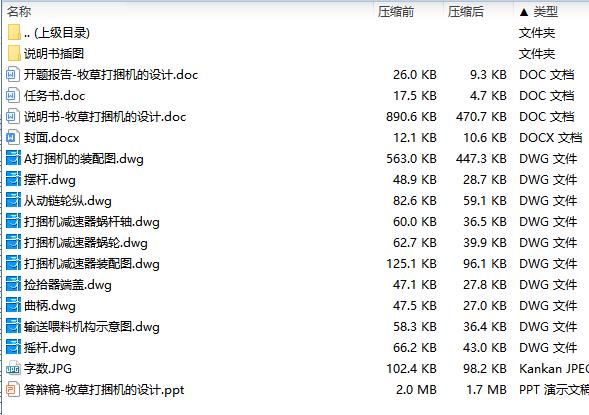Screen dimensions: 589x415
Task: Sort by the 压缩后 column header
Action: [x=465, y=12]
